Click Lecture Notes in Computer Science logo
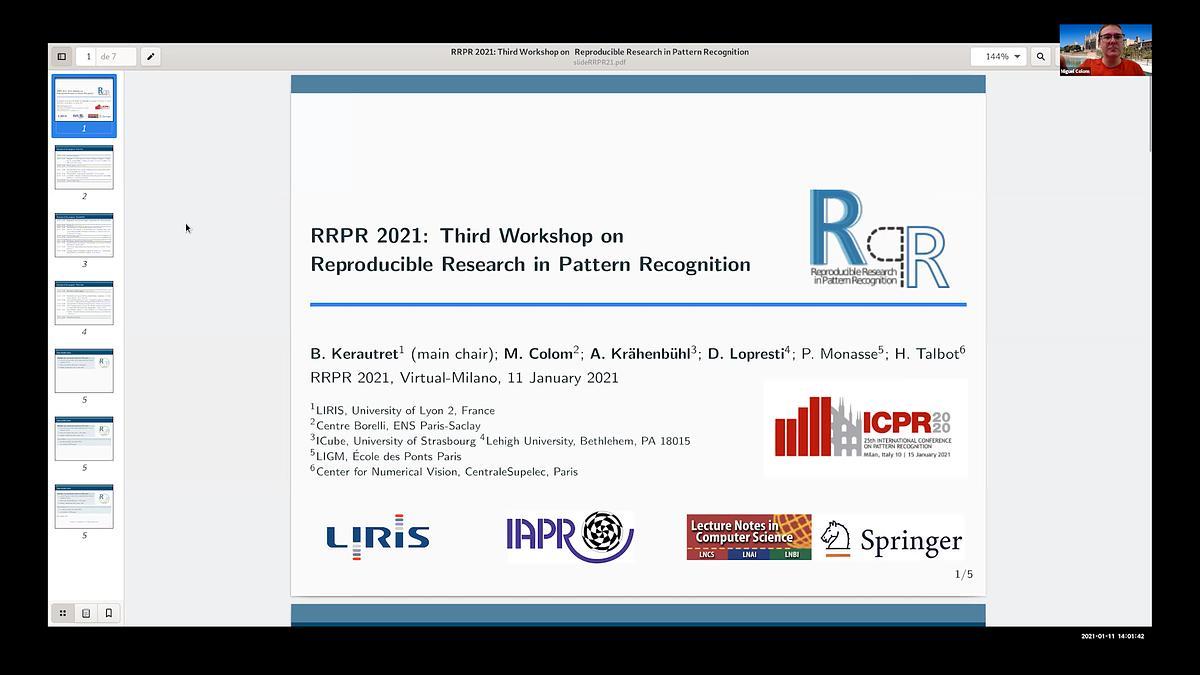The image size is (1200, 675). [x=749, y=537]
